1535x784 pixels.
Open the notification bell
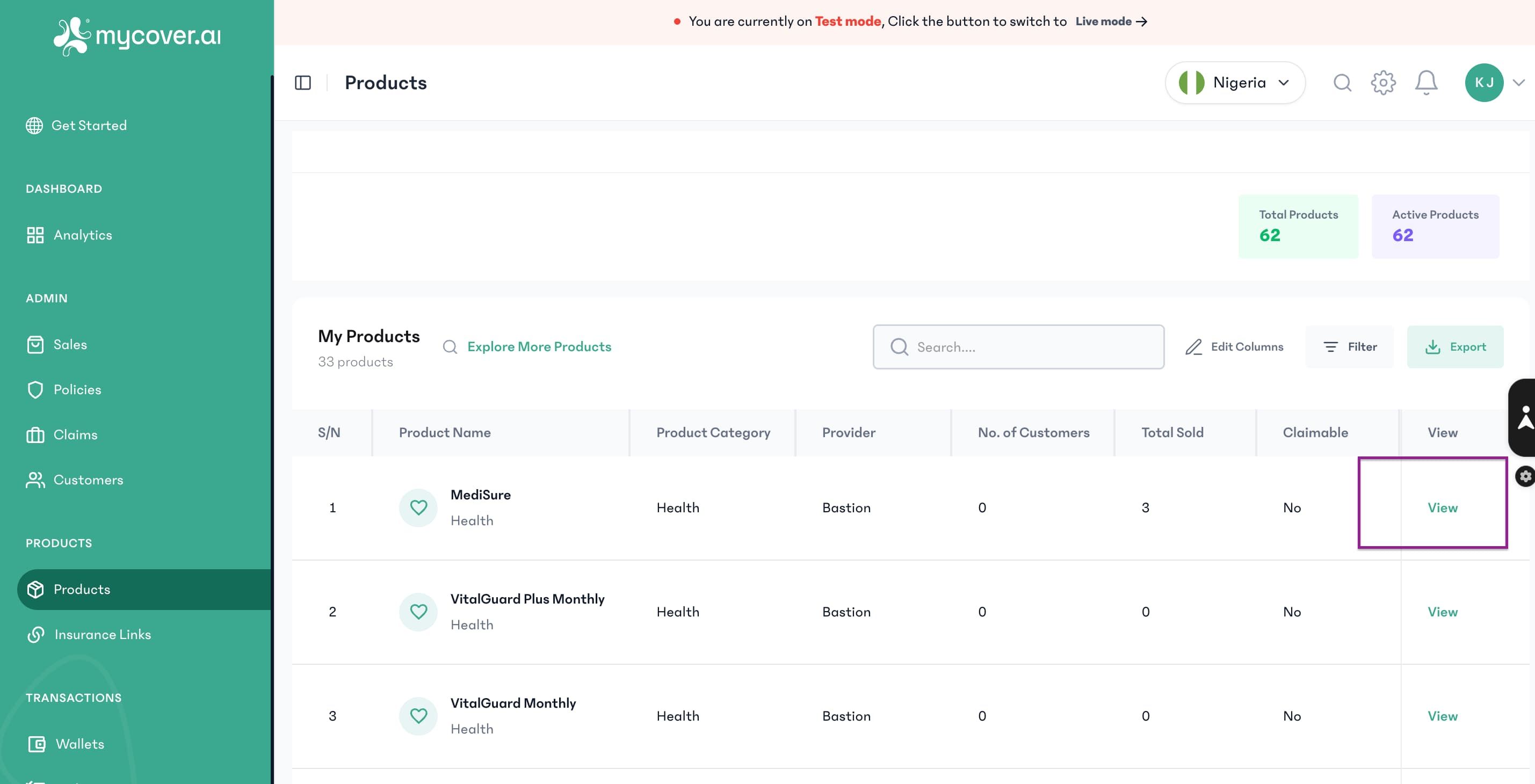[x=1426, y=82]
